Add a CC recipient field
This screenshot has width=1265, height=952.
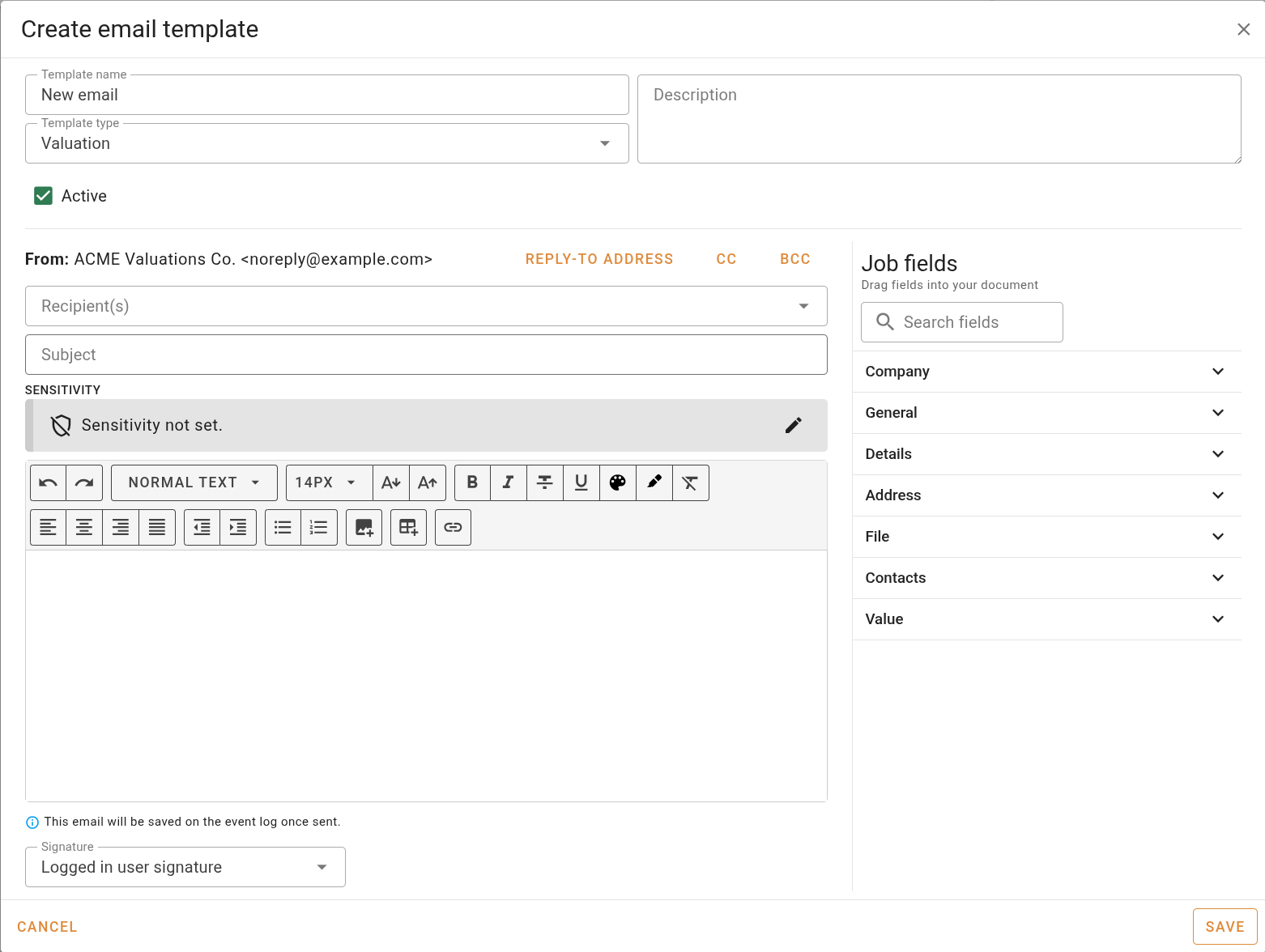coord(726,259)
